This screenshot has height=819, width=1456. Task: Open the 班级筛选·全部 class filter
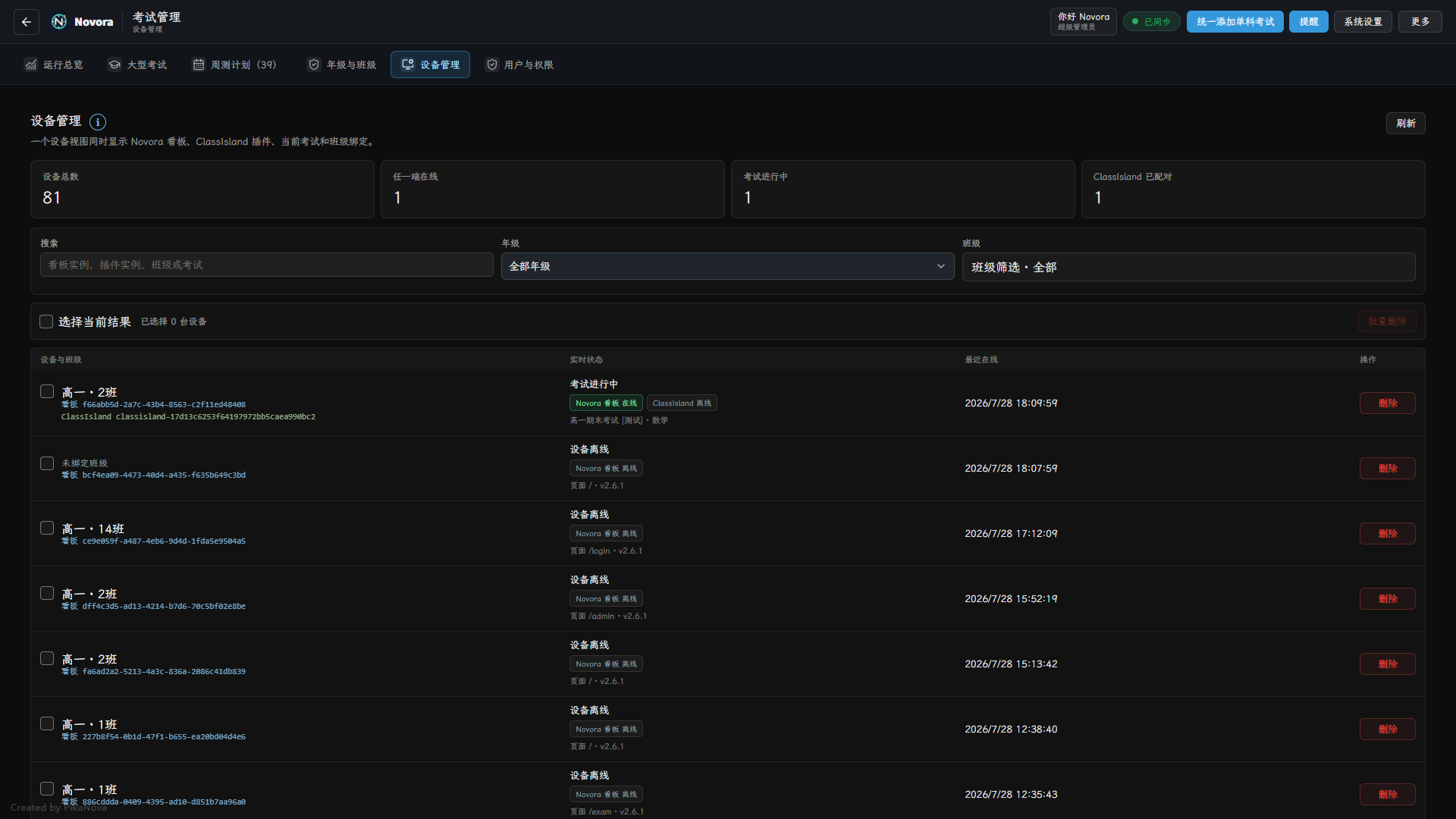pos(1188,267)
